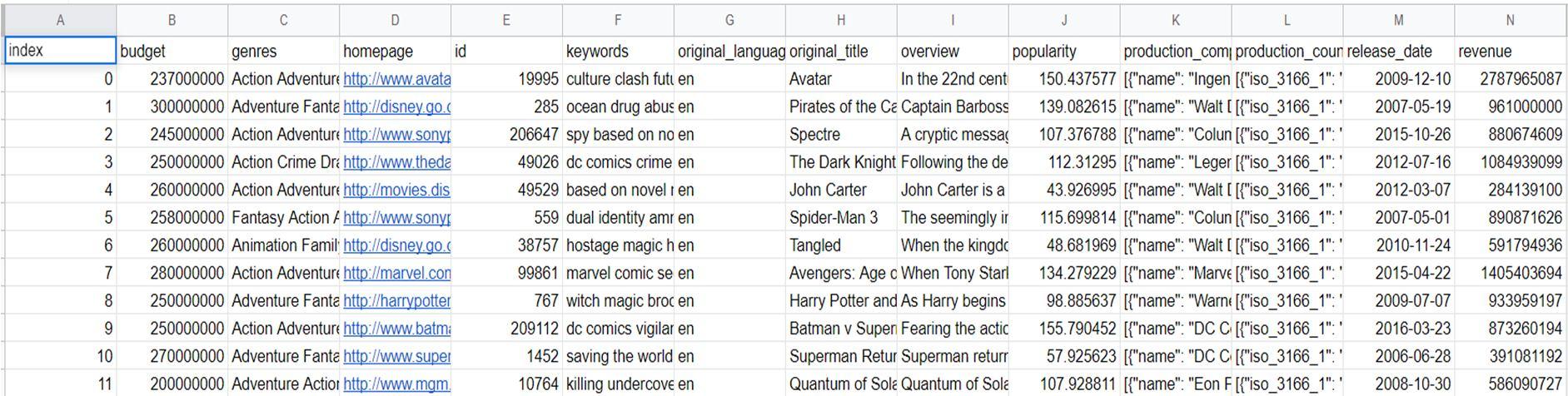Select the 'revenue' header cell

pos(1511,51)
